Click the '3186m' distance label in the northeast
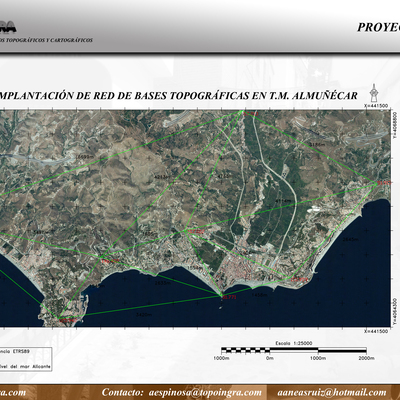400x400 pixels. click(x=317, y=144)
